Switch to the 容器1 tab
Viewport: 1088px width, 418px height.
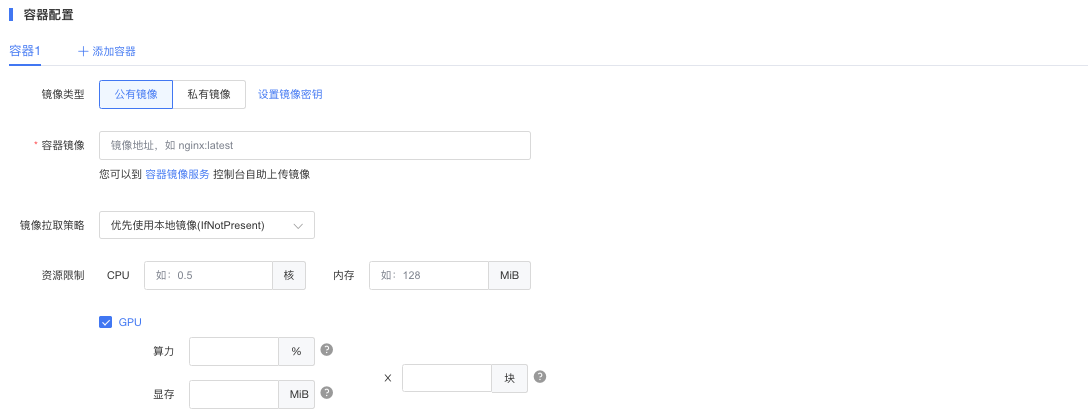[x=25, y=51]
